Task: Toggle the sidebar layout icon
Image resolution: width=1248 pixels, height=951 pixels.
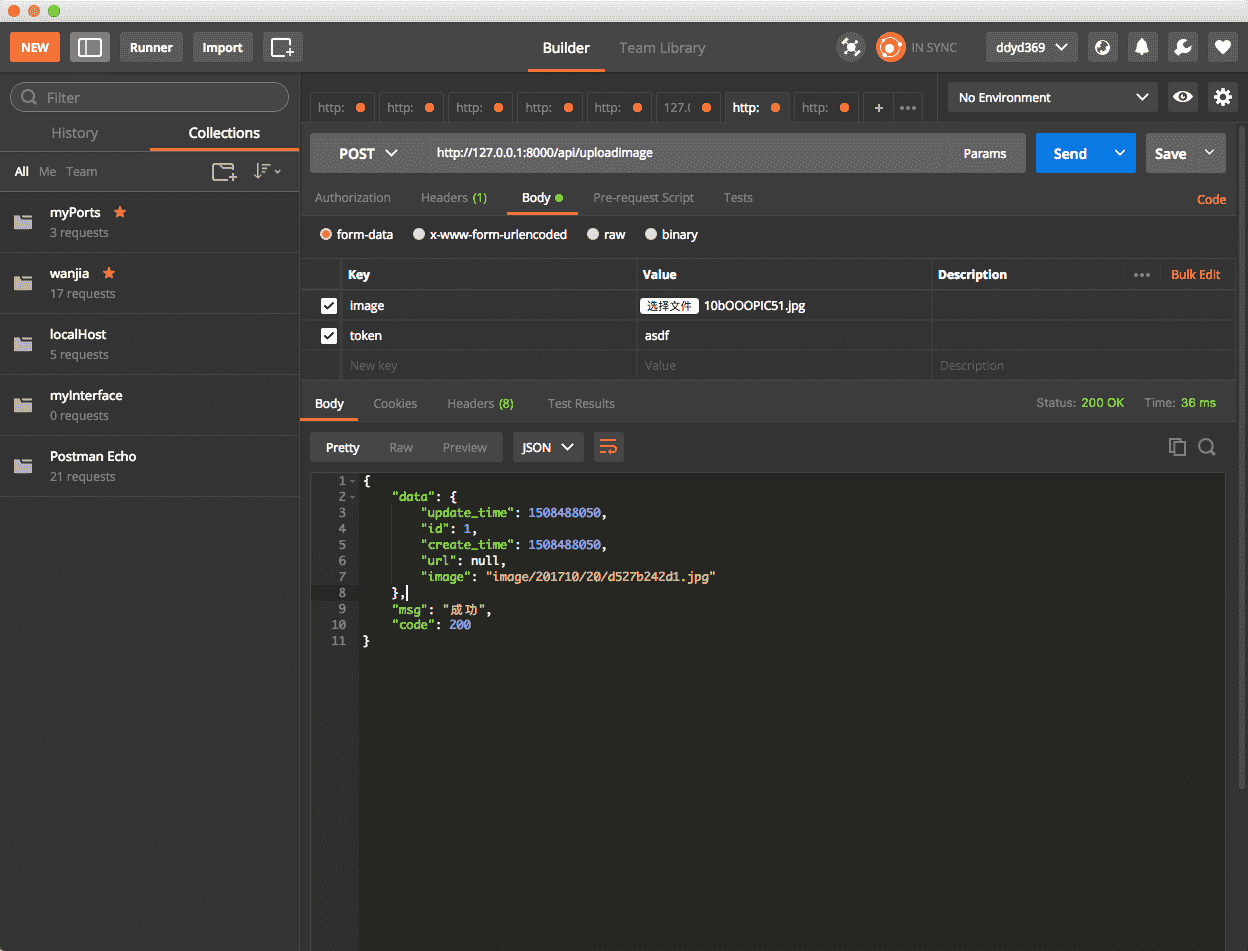Action: click(x=90, y=47)
